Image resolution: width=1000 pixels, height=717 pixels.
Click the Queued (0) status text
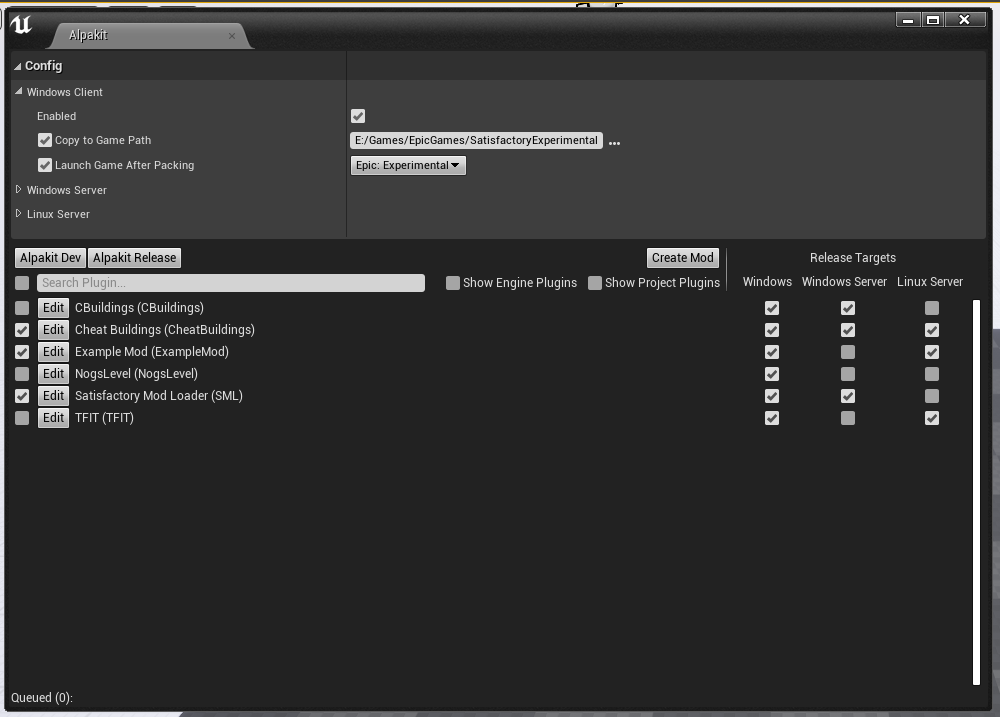pos(42,698)
